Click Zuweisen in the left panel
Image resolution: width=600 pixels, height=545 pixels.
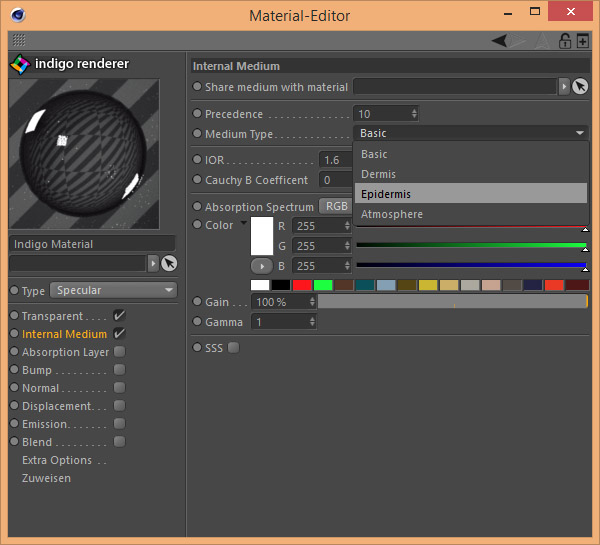(47, 478)
